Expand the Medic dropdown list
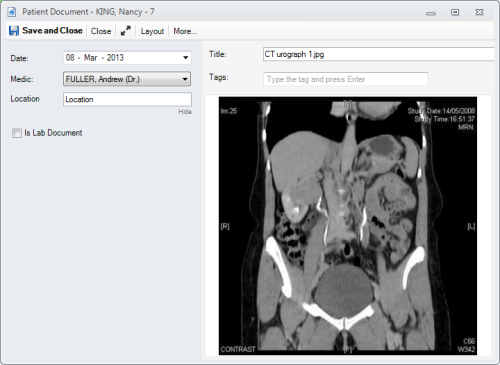Image resolution: width=500 pixels, height=365 pixels. point(185,79)
